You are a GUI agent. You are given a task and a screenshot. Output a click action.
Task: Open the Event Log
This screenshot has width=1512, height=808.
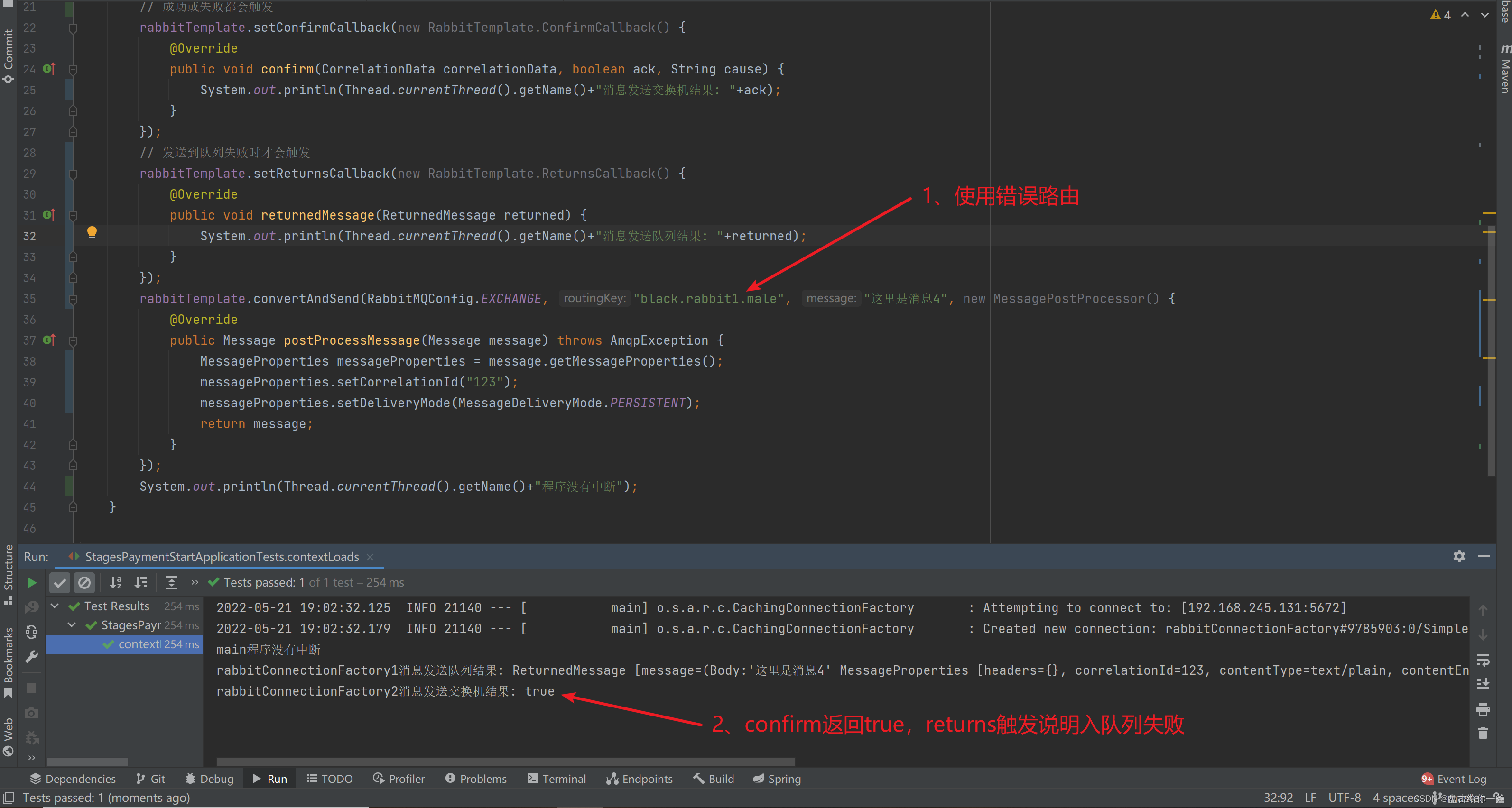pyautogui.click(x=1454, y=779)
